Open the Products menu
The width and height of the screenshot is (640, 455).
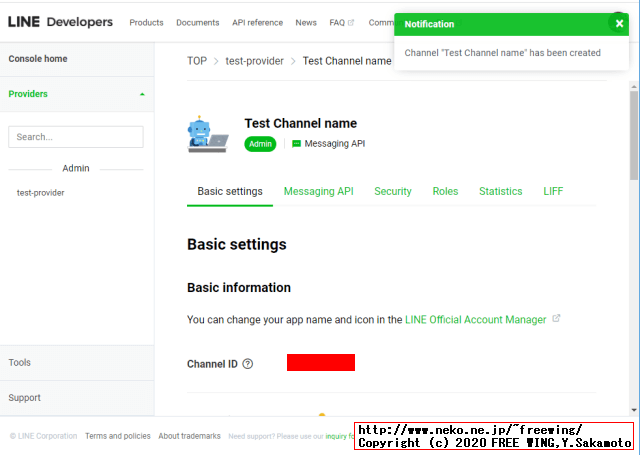[x=146, y=23]
